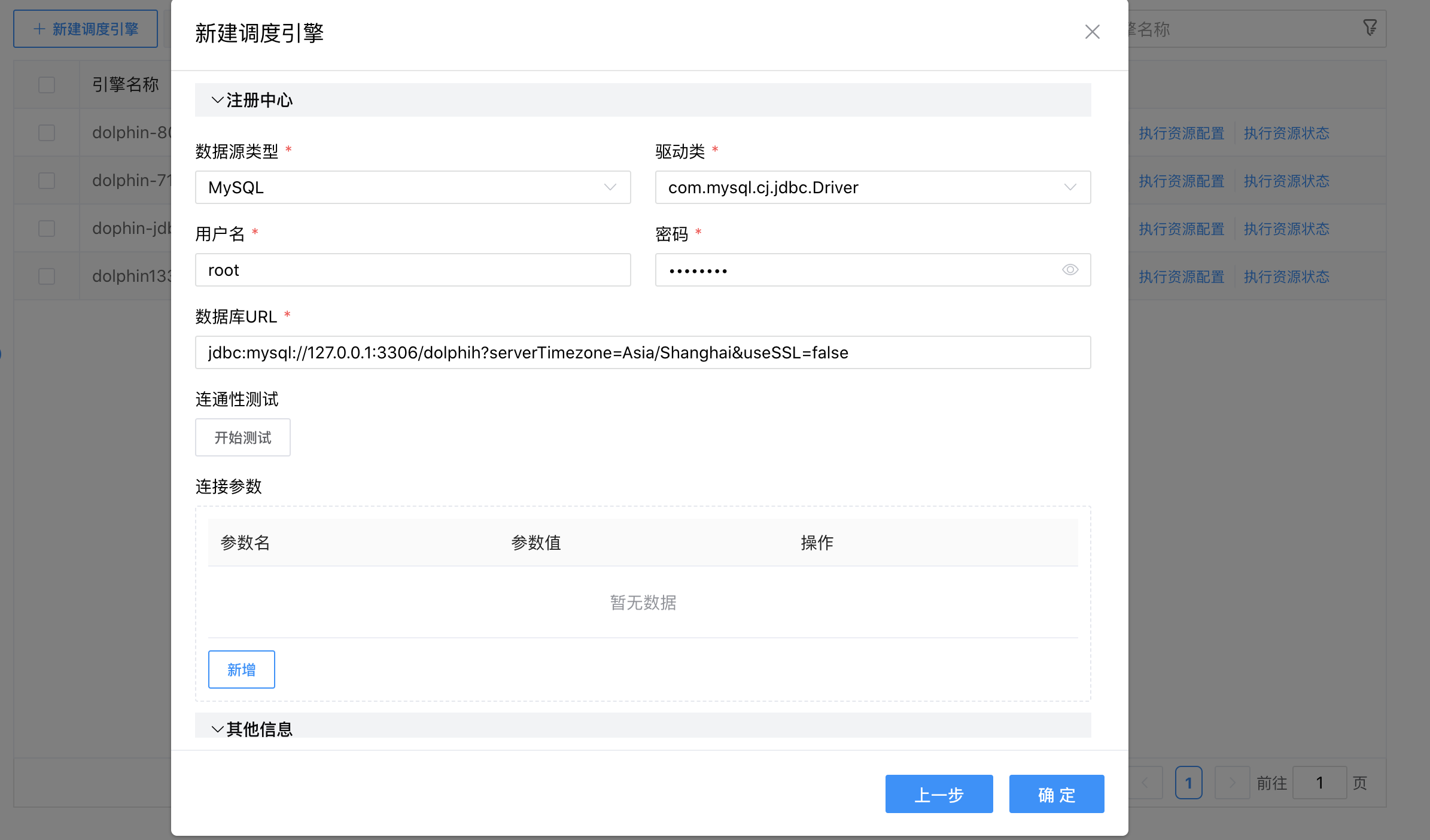Click 新增 to add connection parameter
Image resolution: width=1430 pixels, height=840 pixels.
(242, 669)
